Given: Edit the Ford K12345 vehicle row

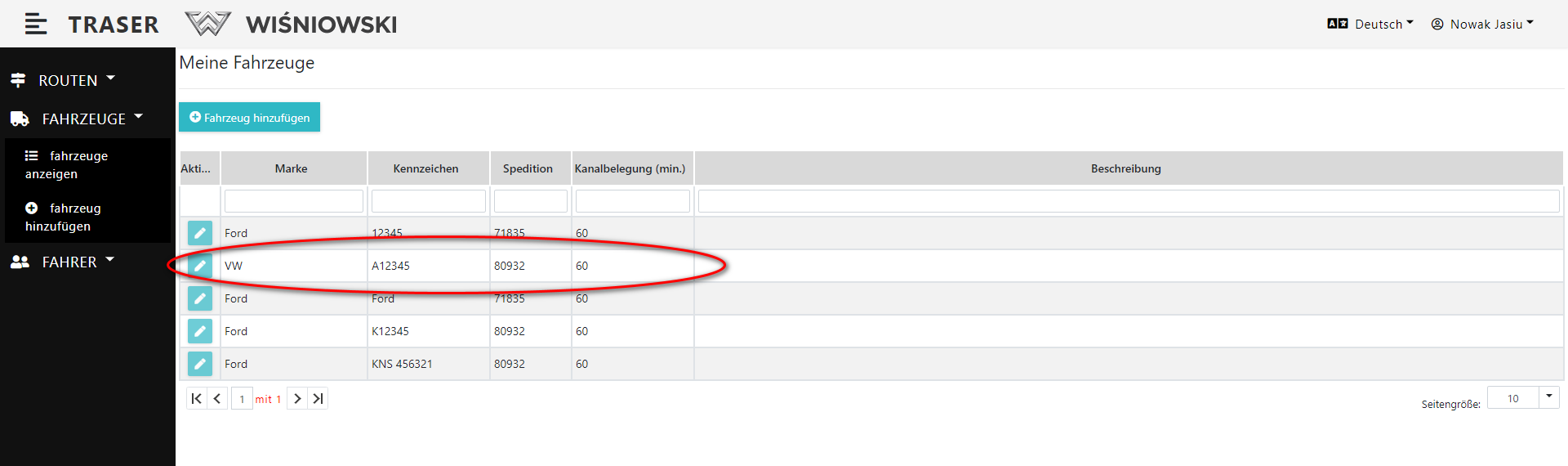Looking at the screenshot, I should 199,331.
